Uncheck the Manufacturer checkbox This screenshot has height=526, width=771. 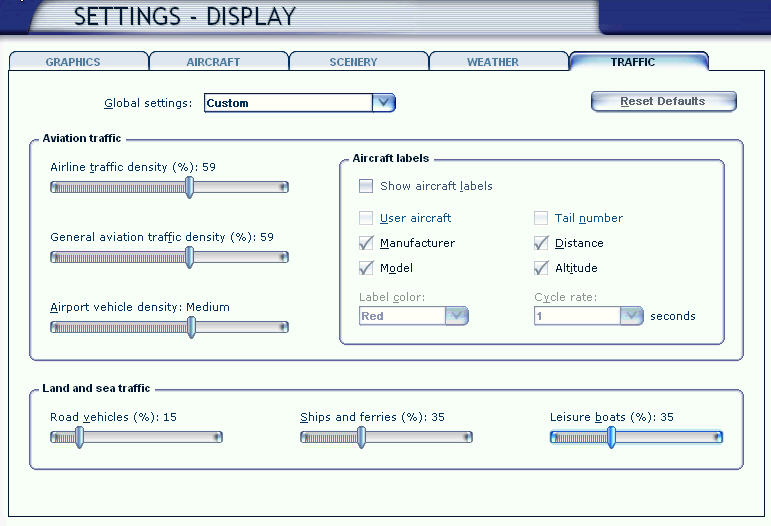coord(366,243)
